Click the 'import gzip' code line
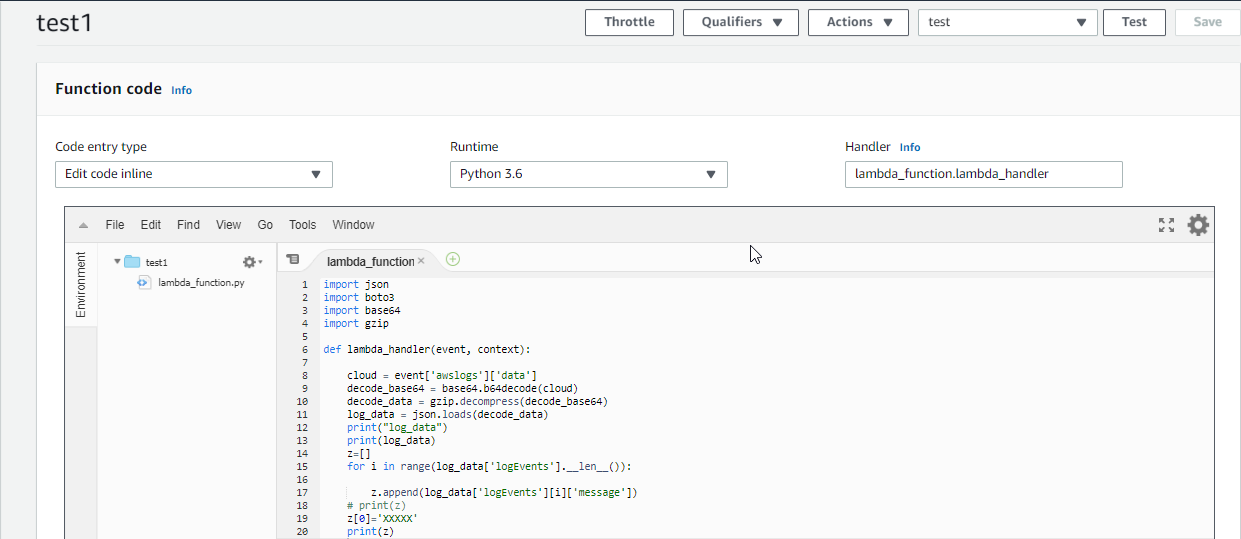The image size is (1241, 539). point(356,324)
